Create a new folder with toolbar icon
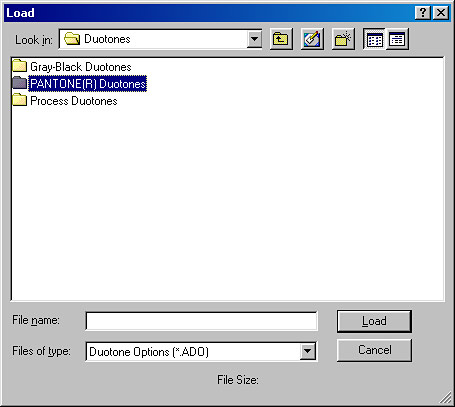Screen dimensions: 455x407 click(343, 39)
